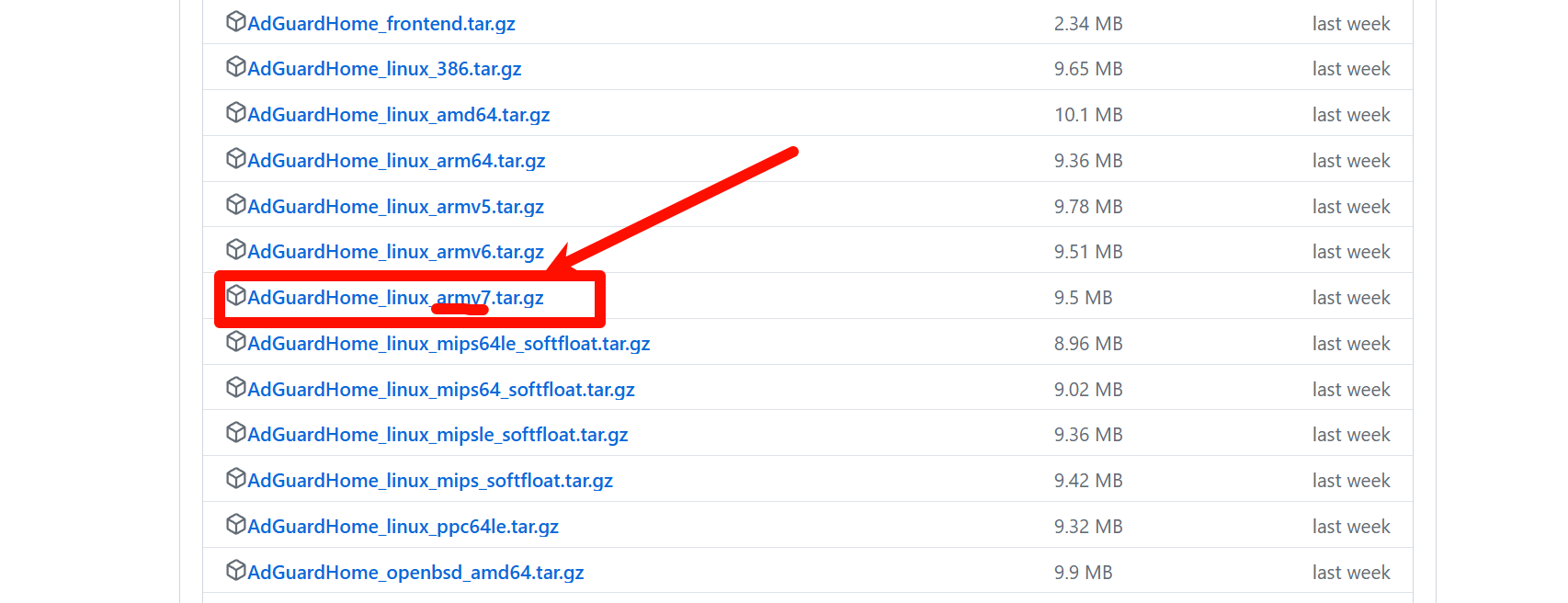The width and height of the screenshot is (1568, 603).
Task: Download AdGuardHome_linux_amd64.tar.gz
Action: click(x=398, y=115)
